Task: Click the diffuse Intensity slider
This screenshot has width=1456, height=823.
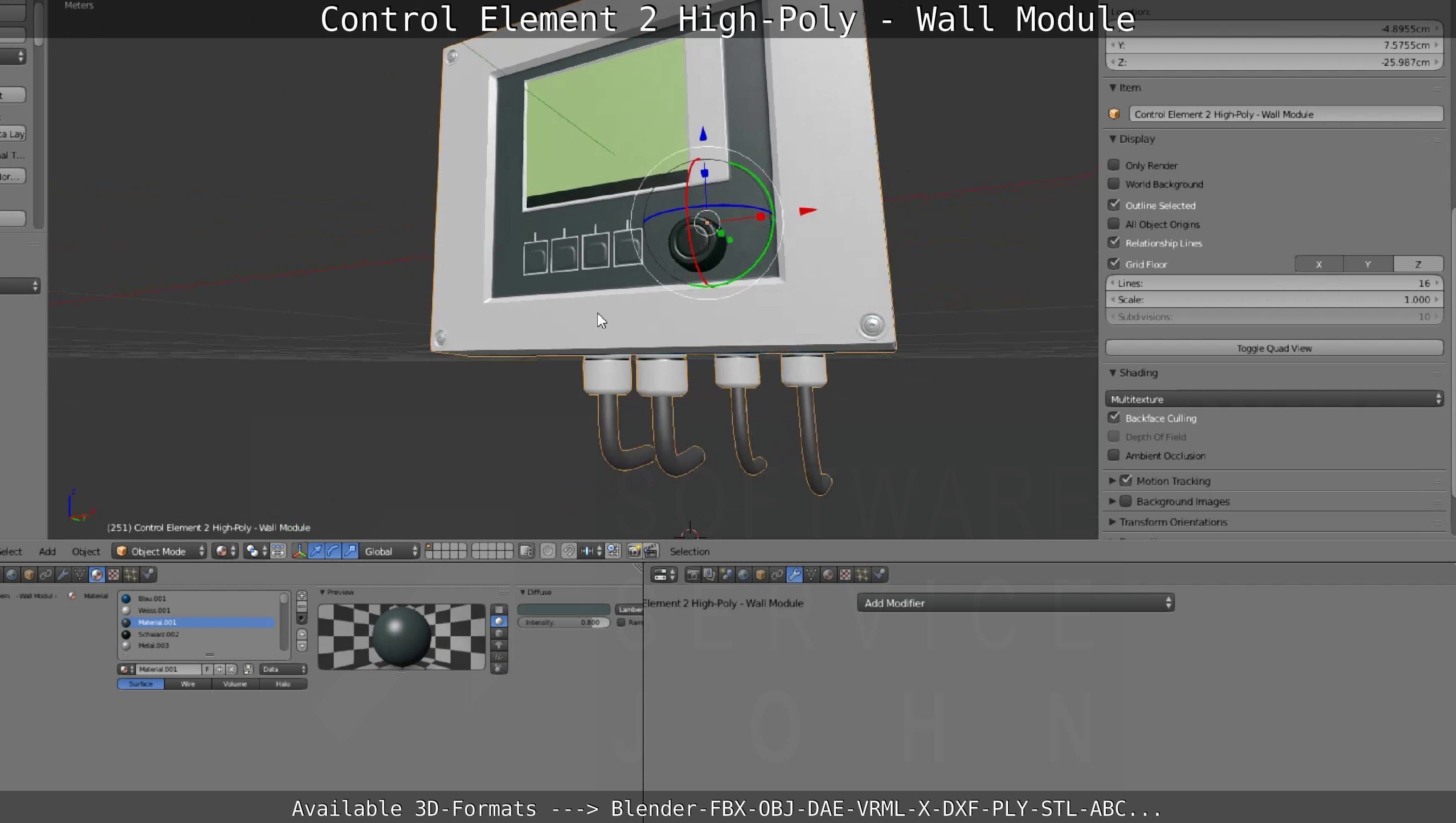Action: 564,622
